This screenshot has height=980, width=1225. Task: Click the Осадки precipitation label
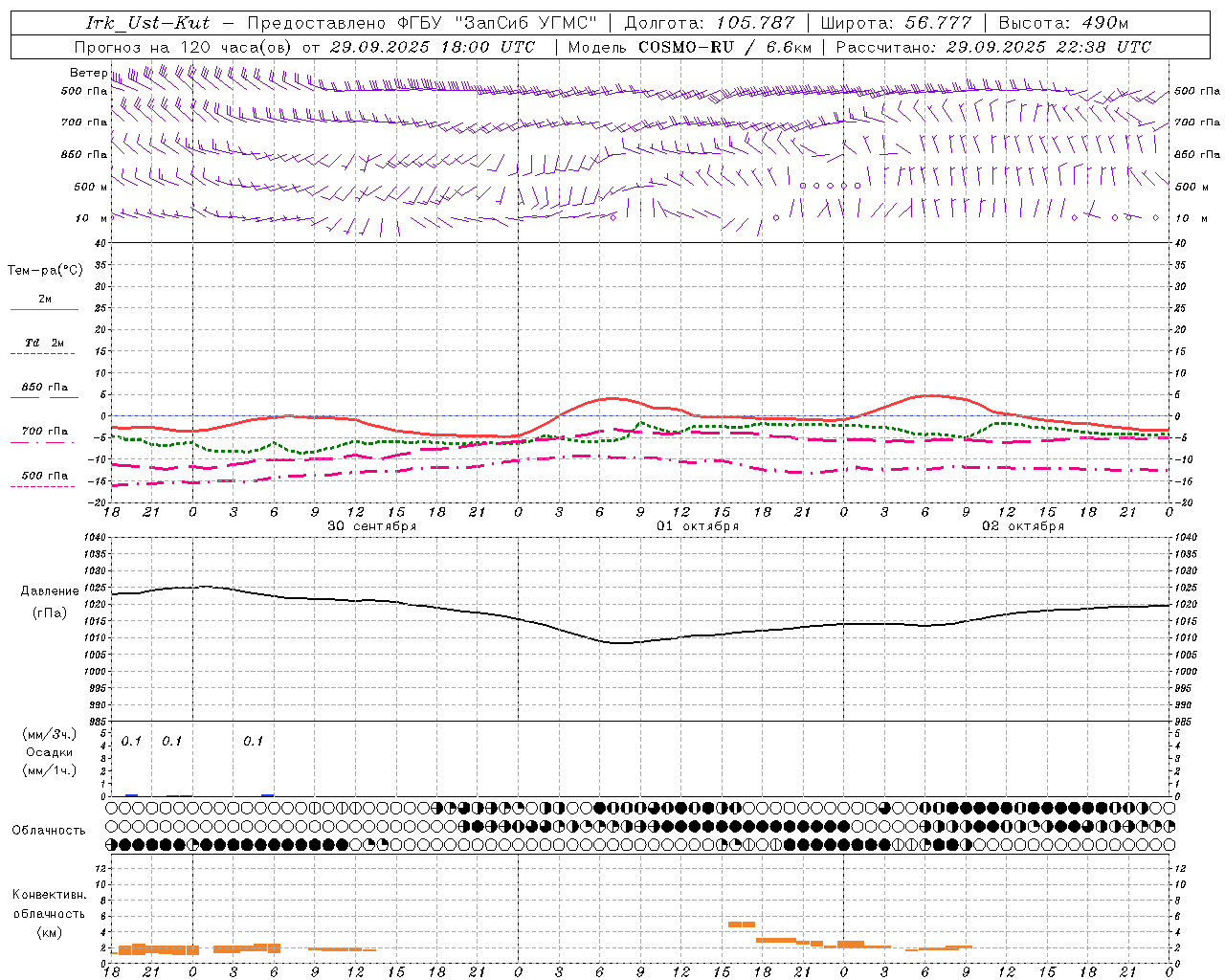[x=49, y=752]
